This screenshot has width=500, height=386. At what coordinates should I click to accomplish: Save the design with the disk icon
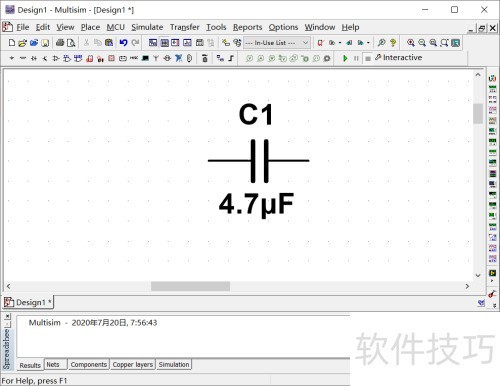pyautogui.click(x=45, y=43)
